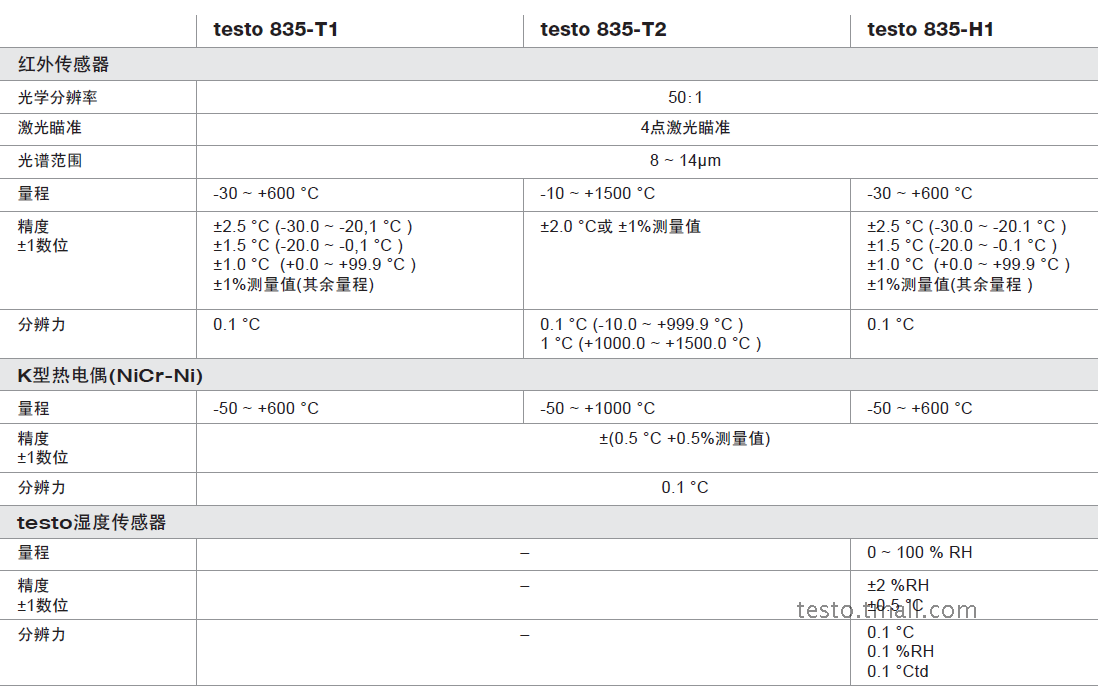Select the 50:1 optical resolution value
The width and height of the screenshot is (1098, 686).
[685, 97]
